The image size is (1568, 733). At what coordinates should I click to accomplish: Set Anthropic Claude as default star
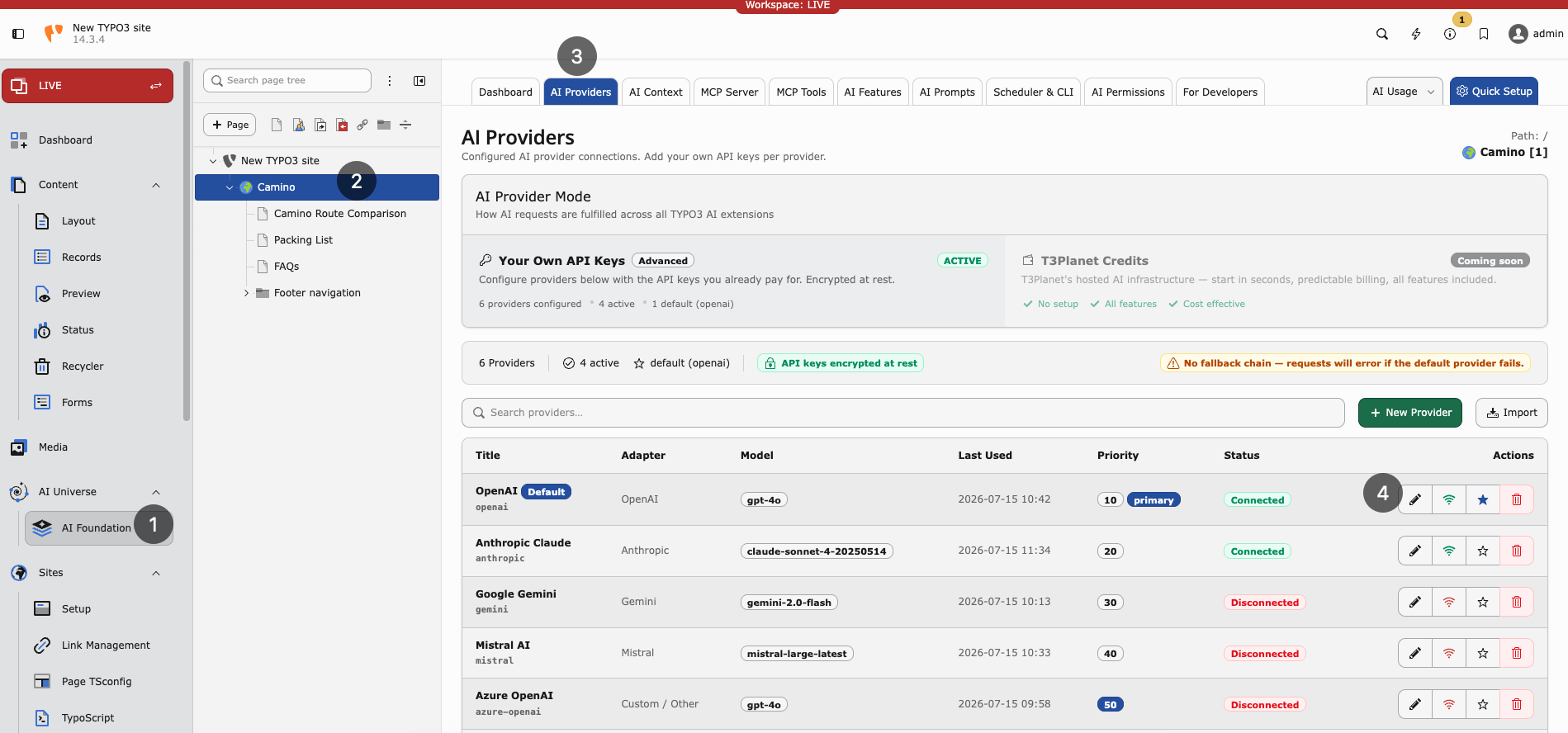(1483, 551)
